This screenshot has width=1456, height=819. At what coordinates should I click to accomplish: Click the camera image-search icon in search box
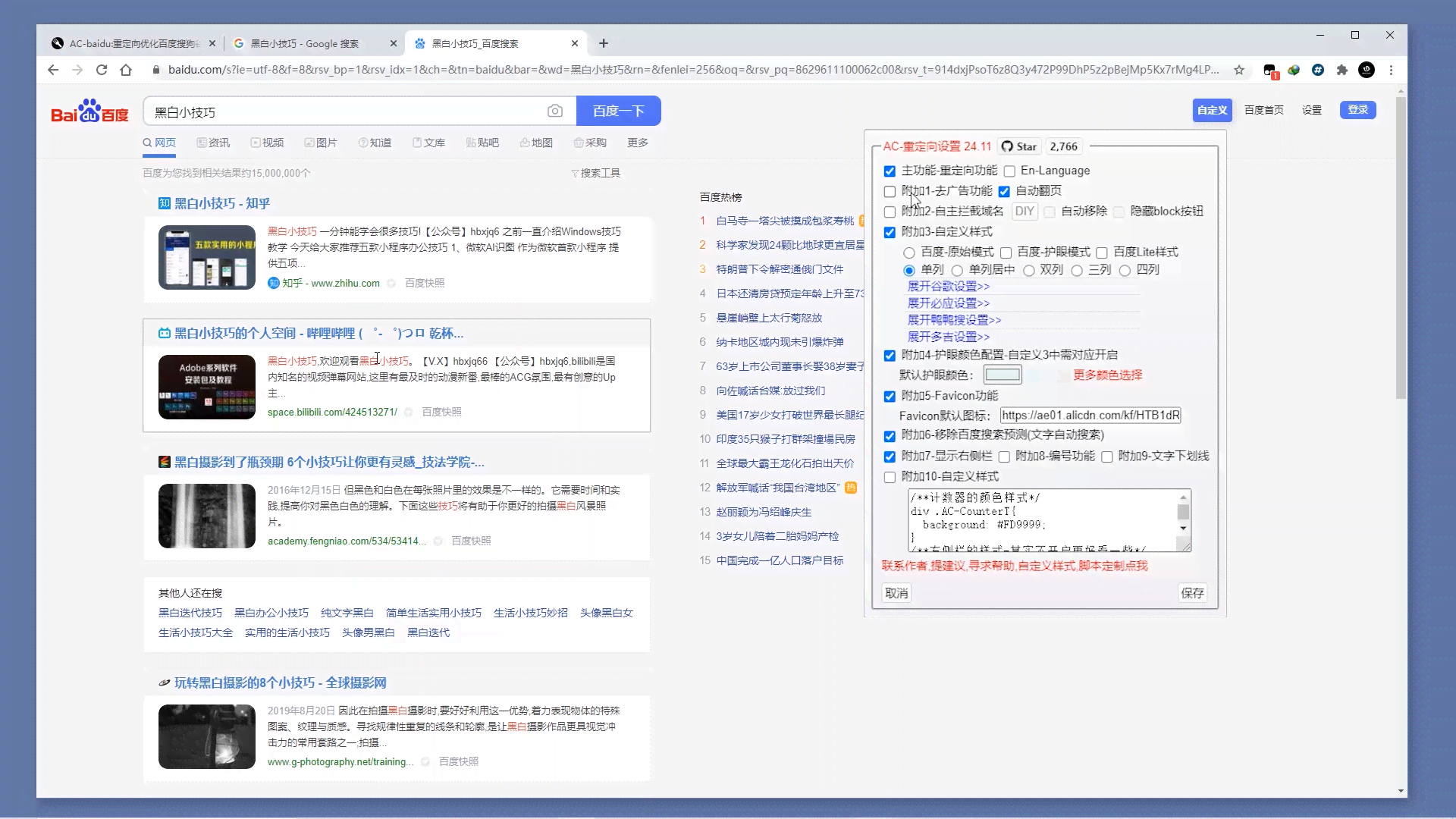tap(555, 111)
